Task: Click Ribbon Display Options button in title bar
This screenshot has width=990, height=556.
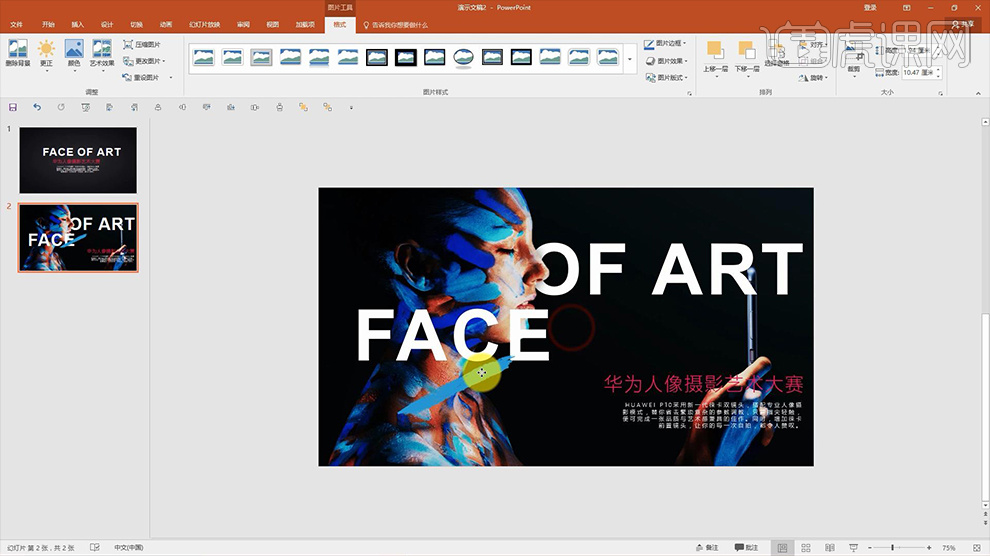Action: (907, 8)
